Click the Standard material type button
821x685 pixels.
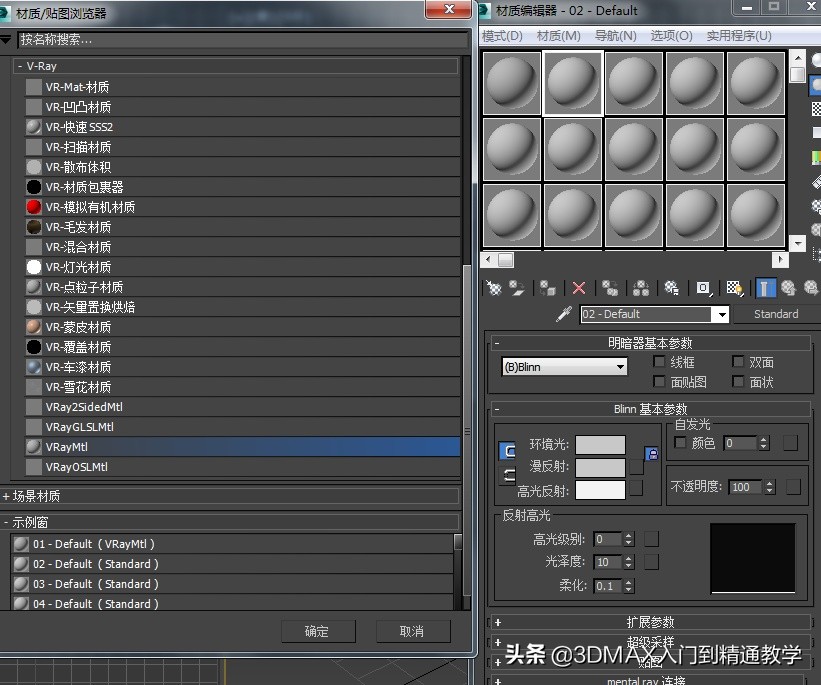pyautogui.click(x=775, y=313)
